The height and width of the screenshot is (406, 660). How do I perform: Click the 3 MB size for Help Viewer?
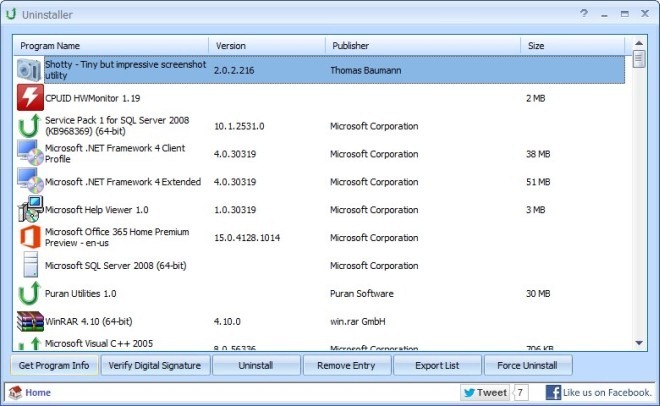[535, 210]
